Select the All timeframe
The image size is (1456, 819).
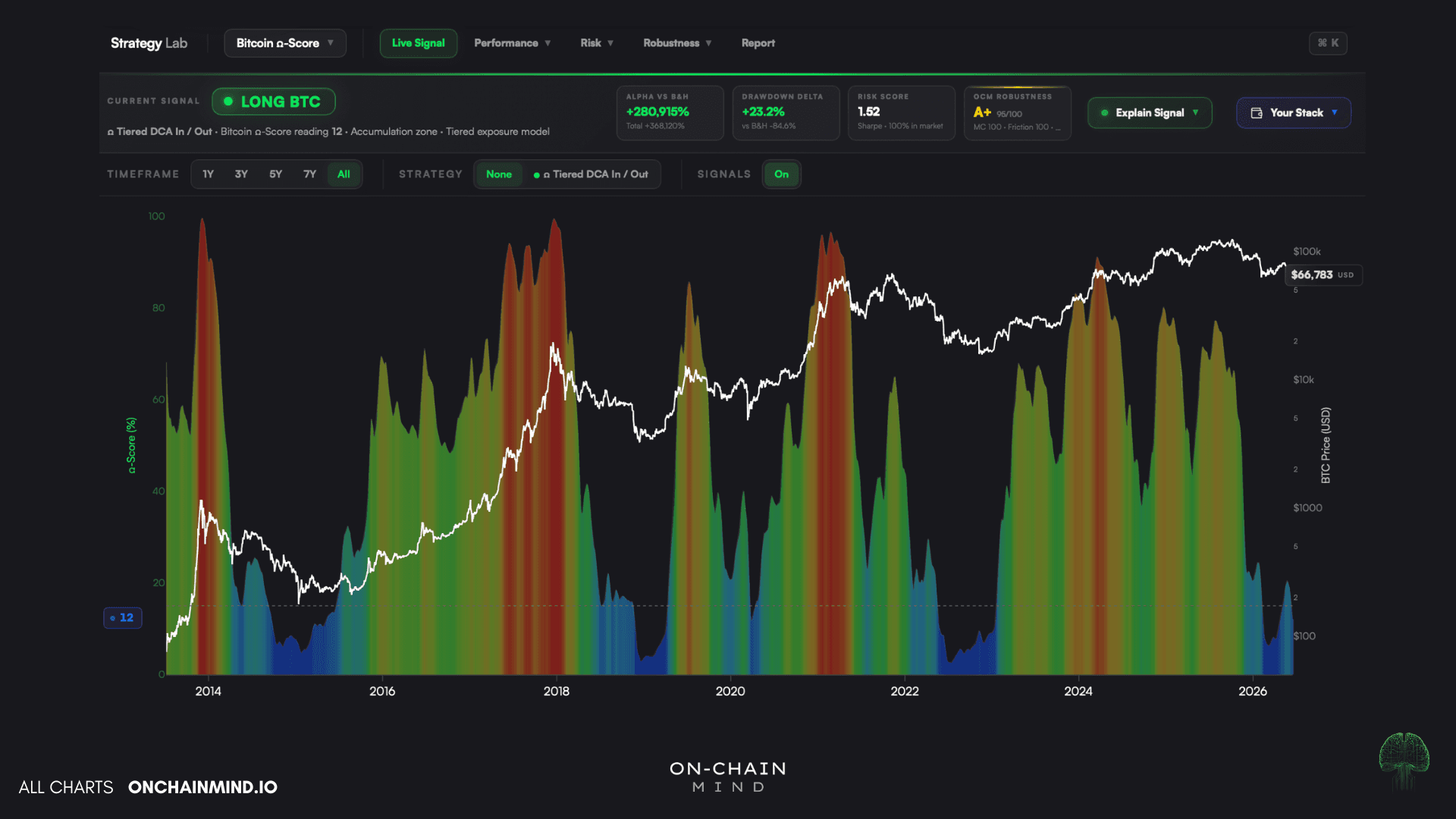coord(344,174)
